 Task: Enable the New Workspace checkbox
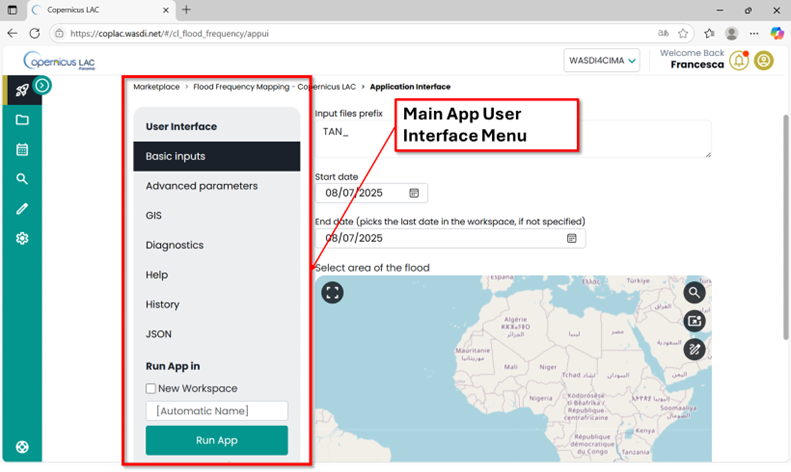151,388
